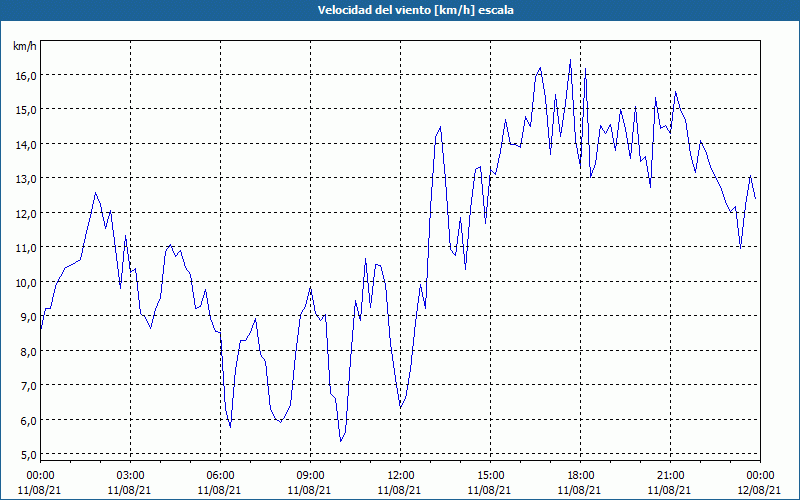Click the 12:00 time label on the x-axis
Image resolution: width=800 pixels, height=500 pixels.
click(x=401, y=476)
